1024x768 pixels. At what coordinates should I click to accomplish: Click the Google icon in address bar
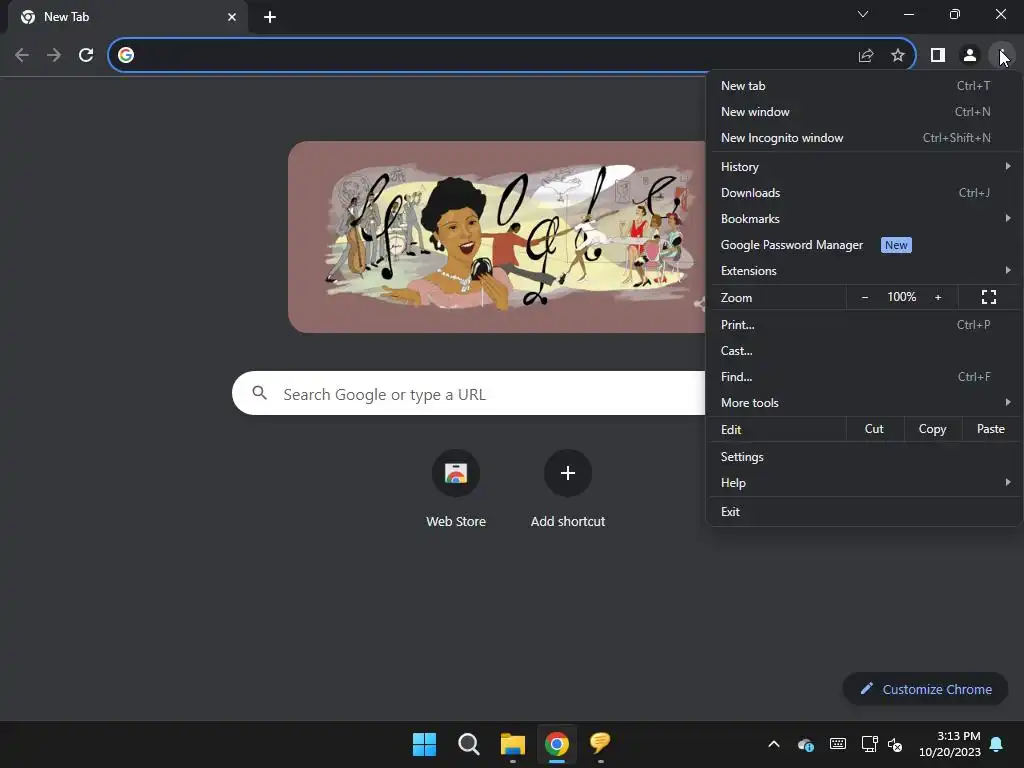(x=126, y=55)
